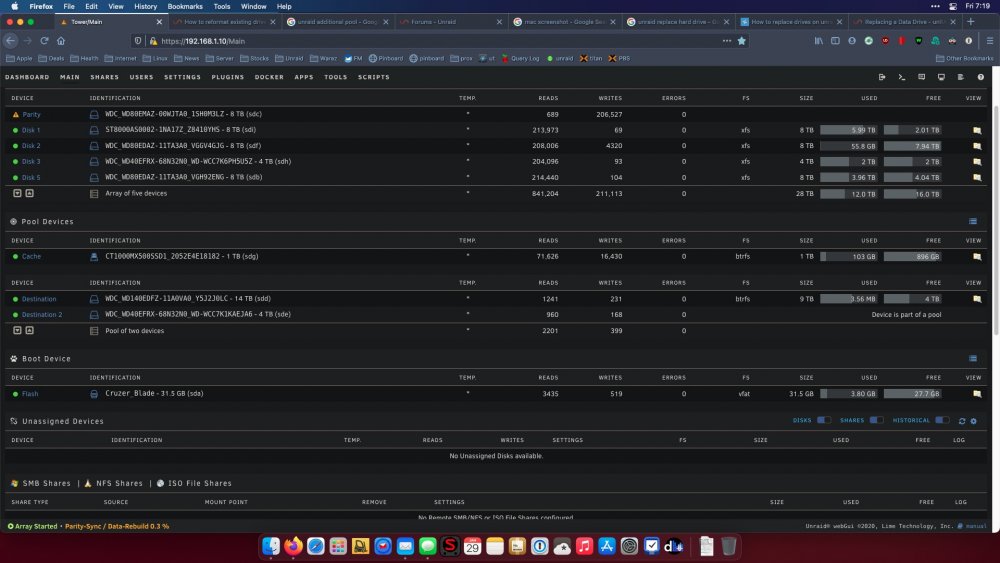The width and height of the screenshot is (1000, 563).
Task: Click Parity-Sync / Data-Rebuild status text
Action: [117, 527]
